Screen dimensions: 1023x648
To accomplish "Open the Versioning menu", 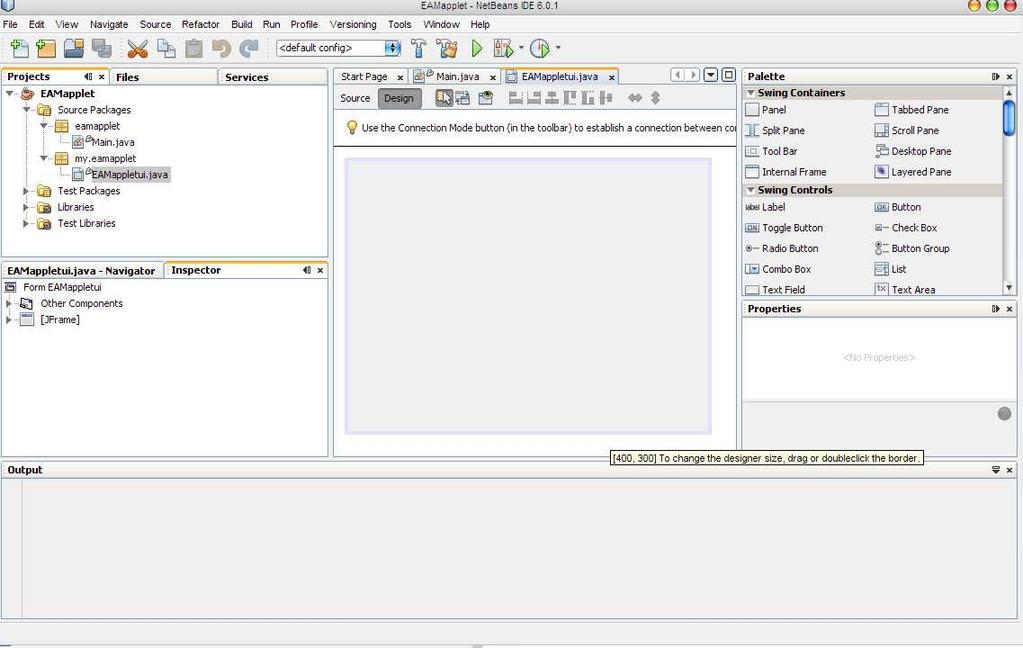I will point(353,24).
